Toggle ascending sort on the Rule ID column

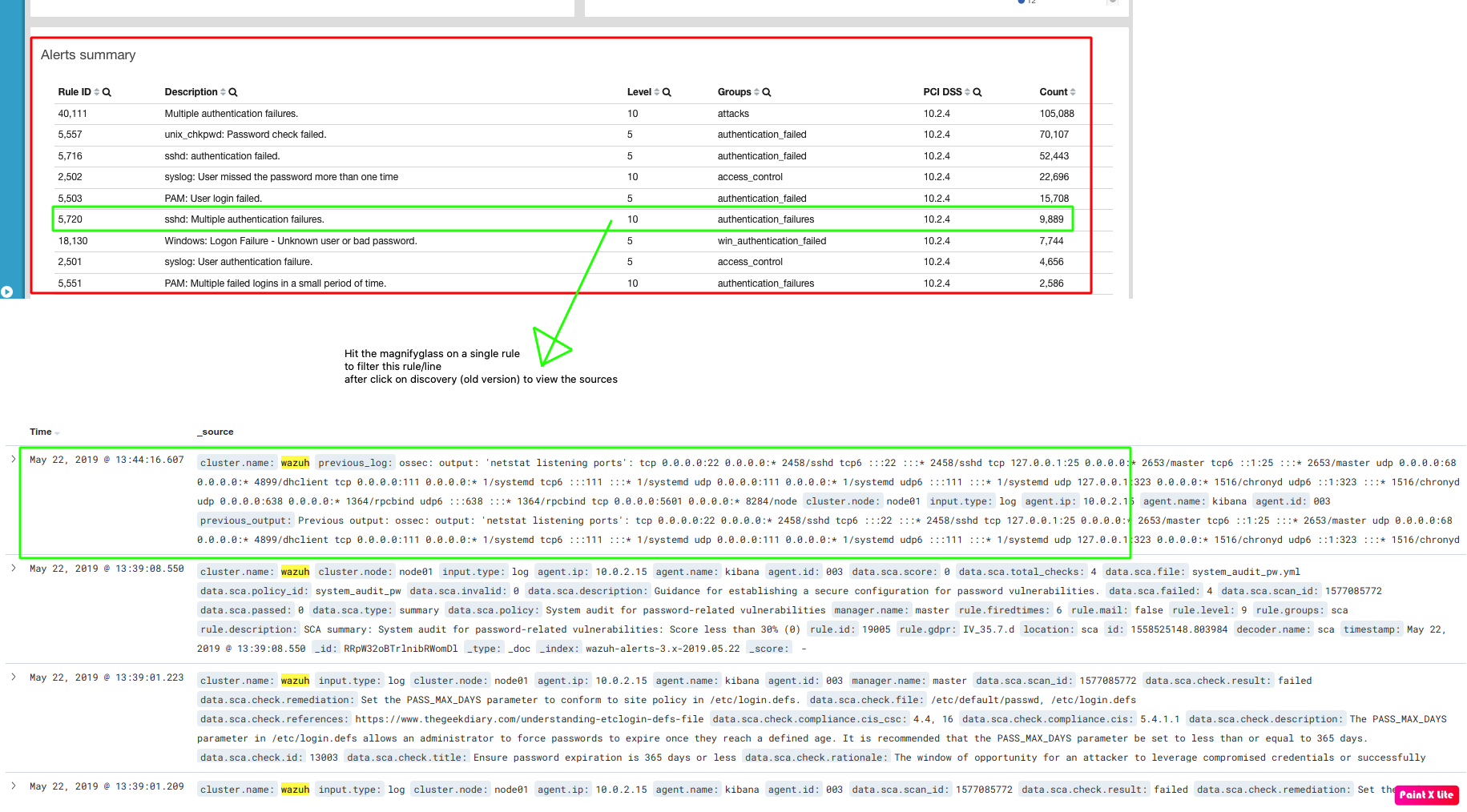[96, 91]
